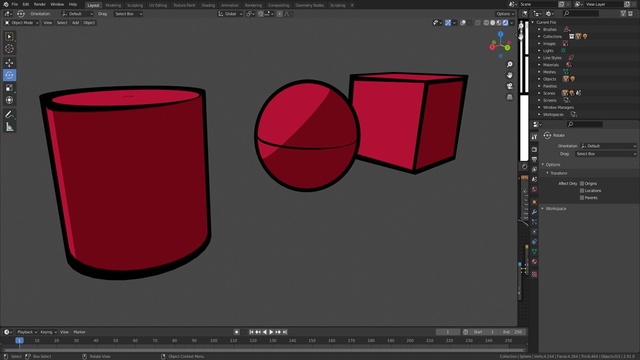Click the outliner filter funnel icon

(x=623, y=13)
